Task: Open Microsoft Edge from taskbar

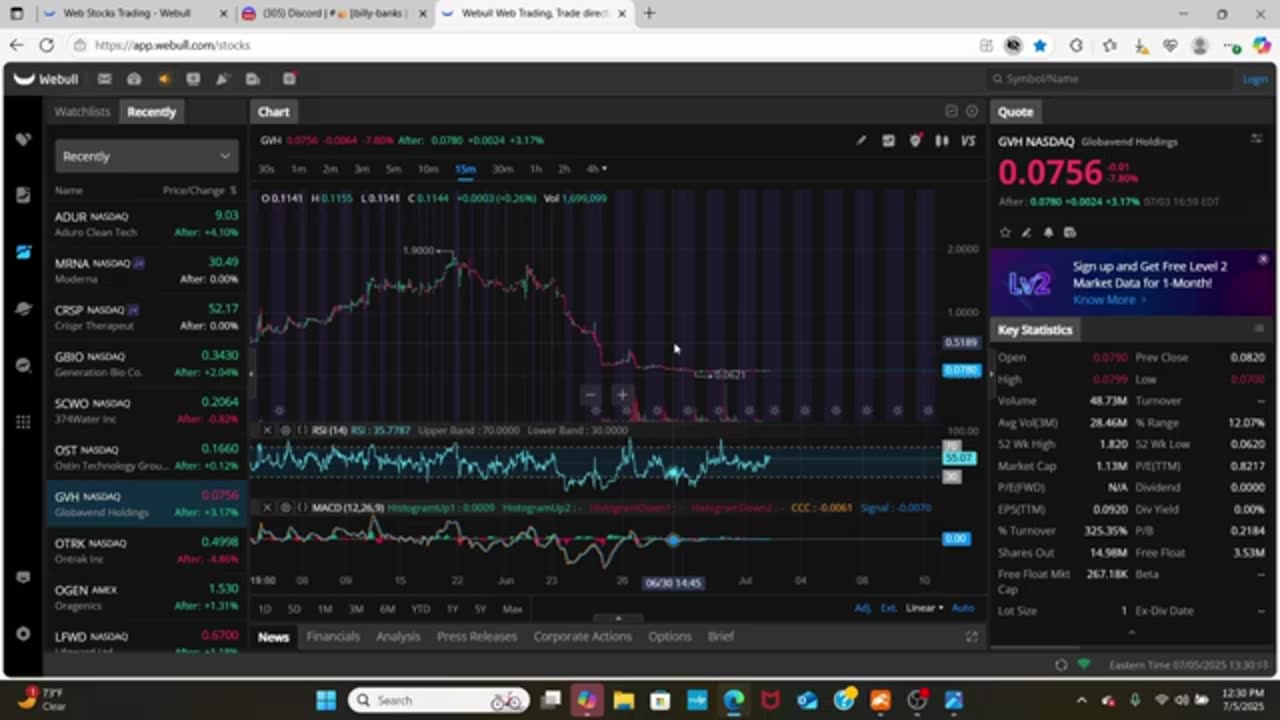Action: point(733,700)
